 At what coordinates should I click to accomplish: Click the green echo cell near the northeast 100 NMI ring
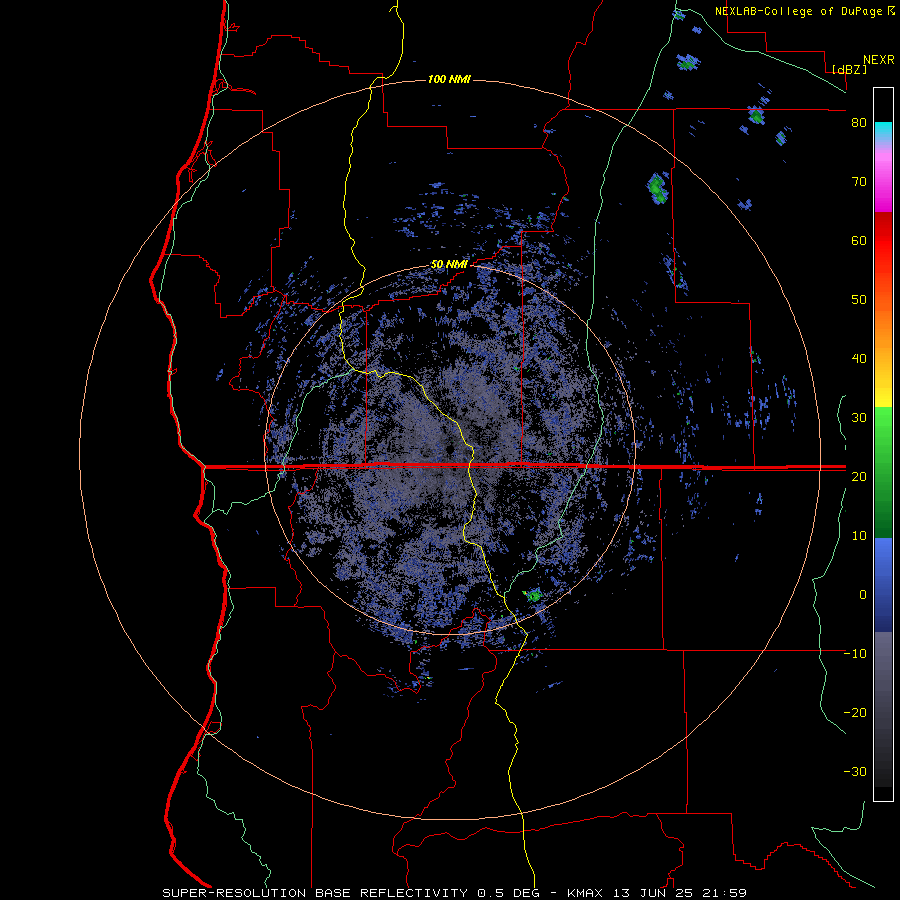[658, 188]
